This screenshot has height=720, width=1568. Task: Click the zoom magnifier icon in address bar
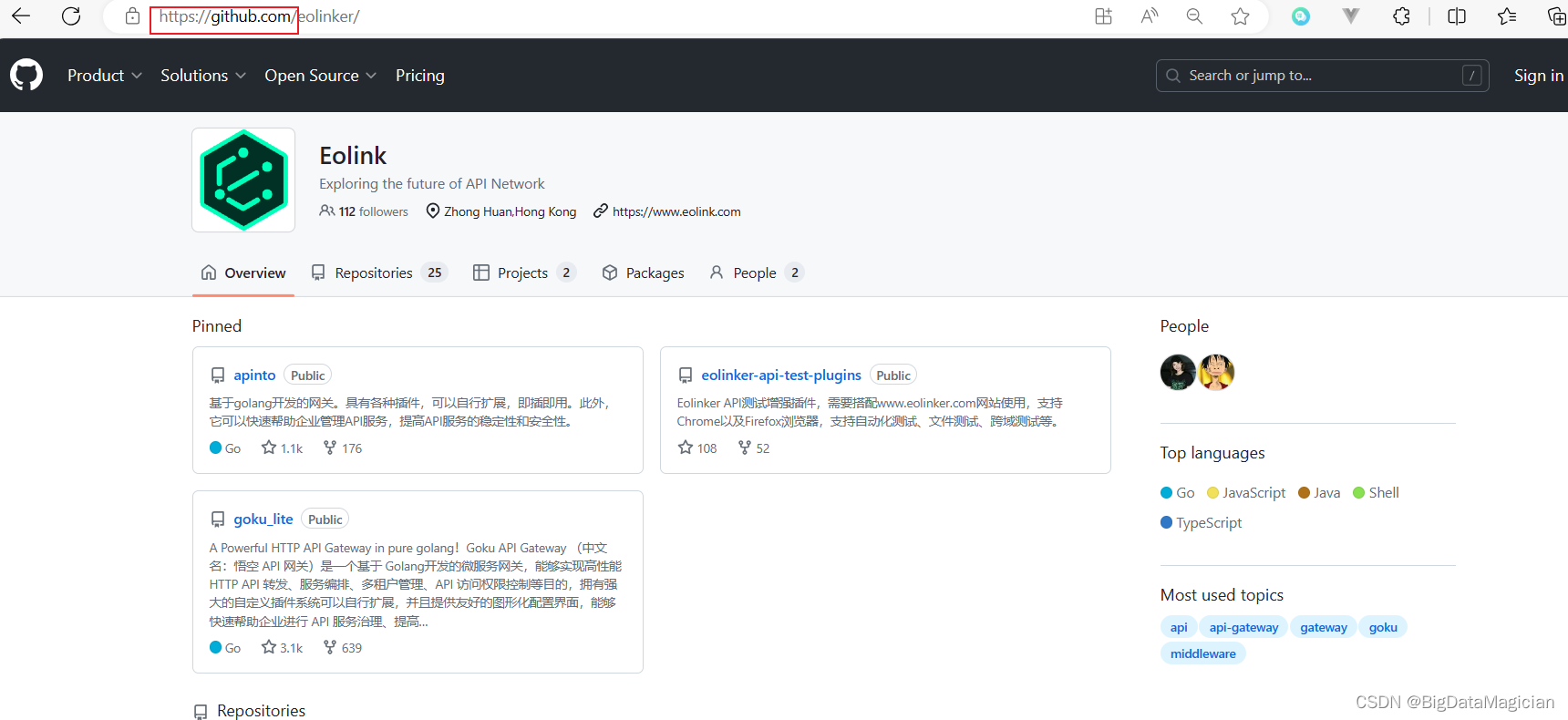pyautogui.click(x=1194, y=16)
